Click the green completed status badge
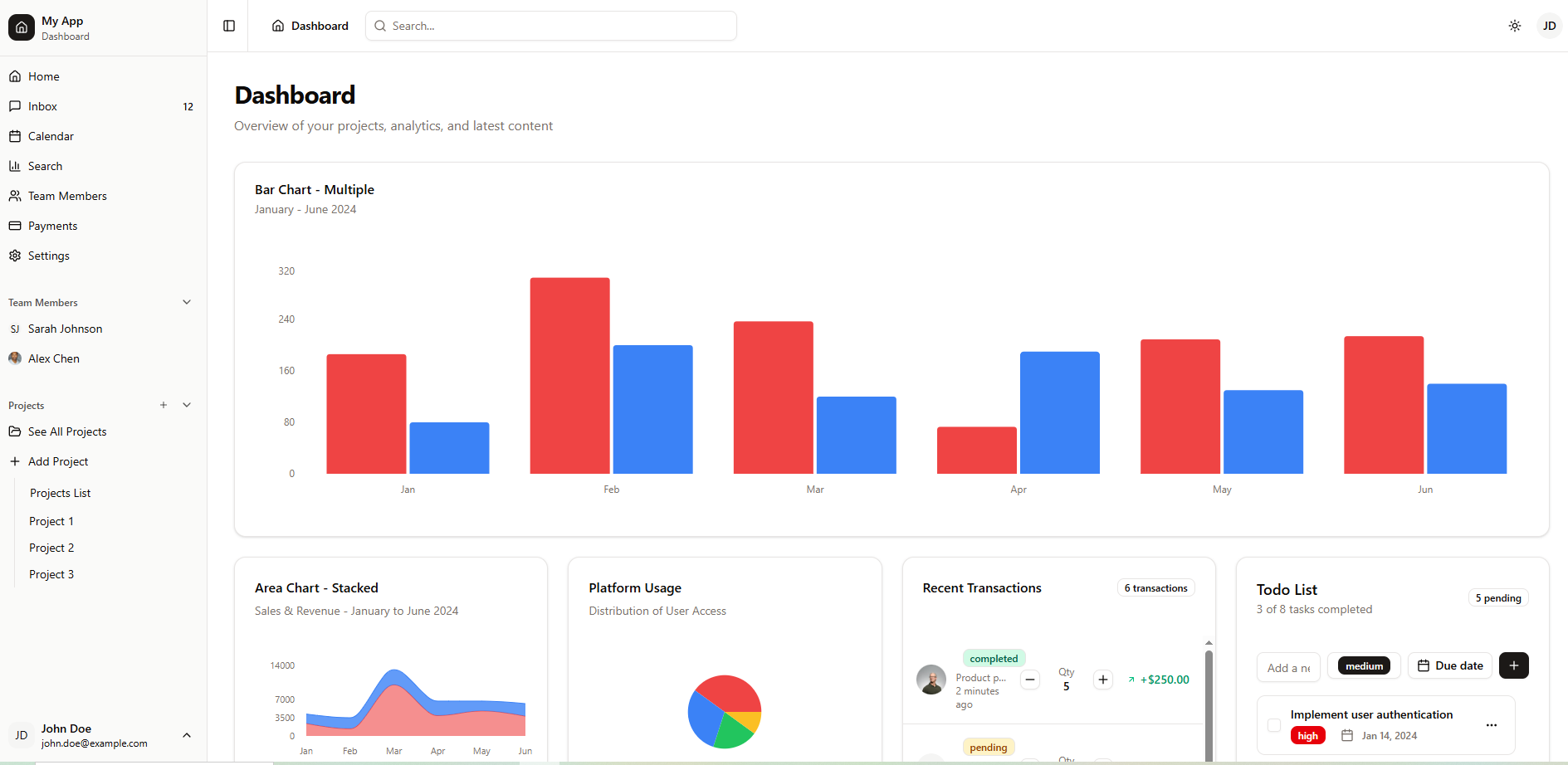Viewport: 1568px width, 765px height. (994, 658)
